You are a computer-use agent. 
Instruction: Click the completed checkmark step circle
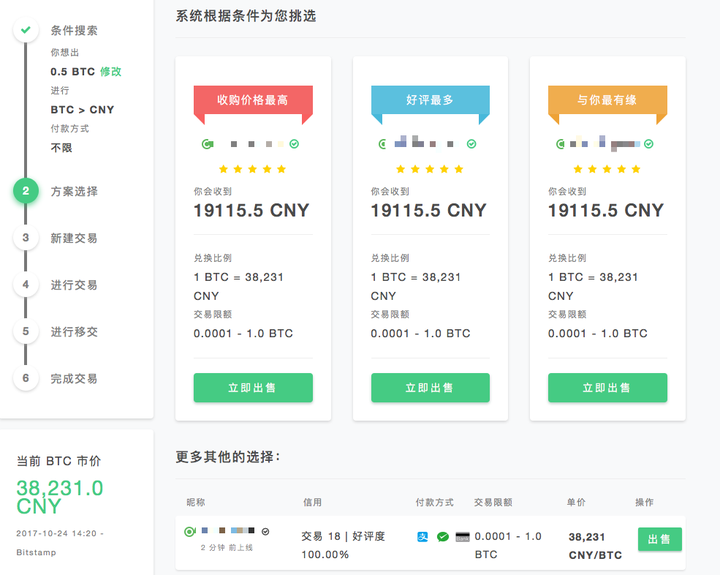pyautogui.click(x=26, y=30)
